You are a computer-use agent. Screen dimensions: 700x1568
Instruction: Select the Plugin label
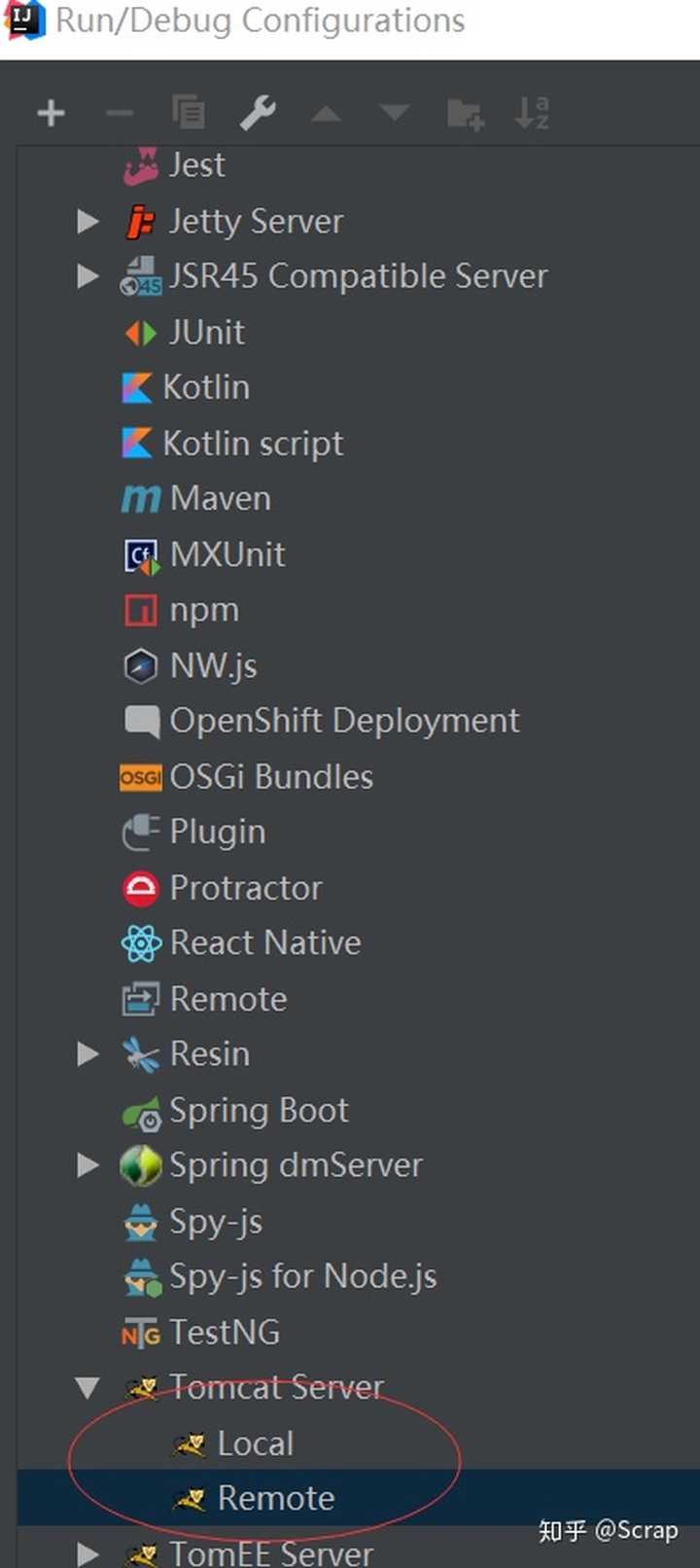[x=218, y=833]
